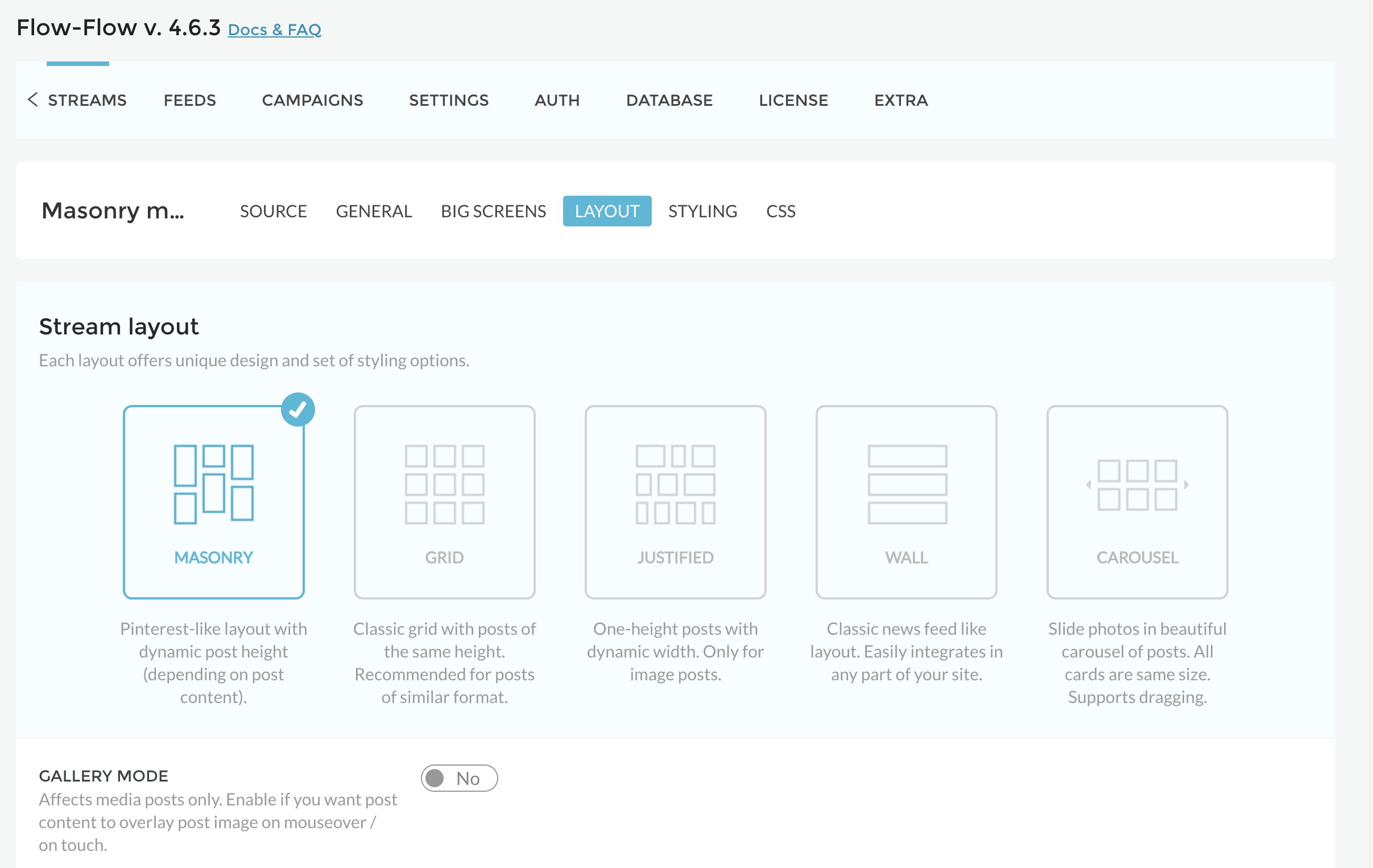Click the Masonry stream name title
The image size is (1373, 868).
(x=112, y=210)
